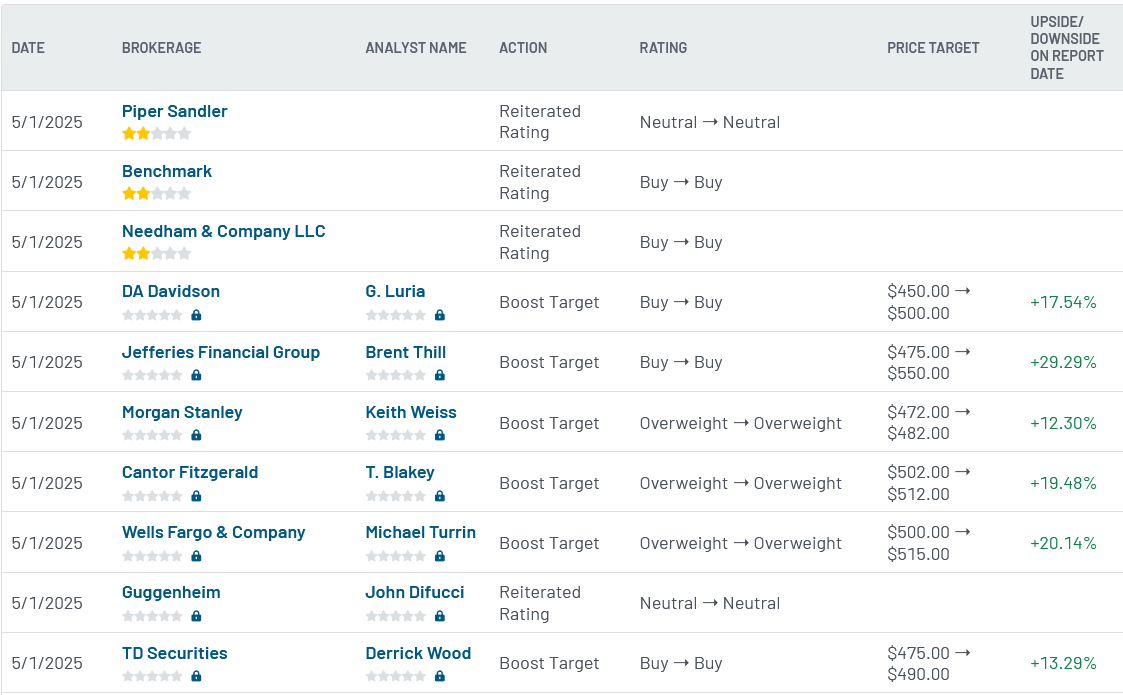This screenshot has width=1123, height=695.
Task: Open Needham & Company LLC link
Action: click(223, 231)
